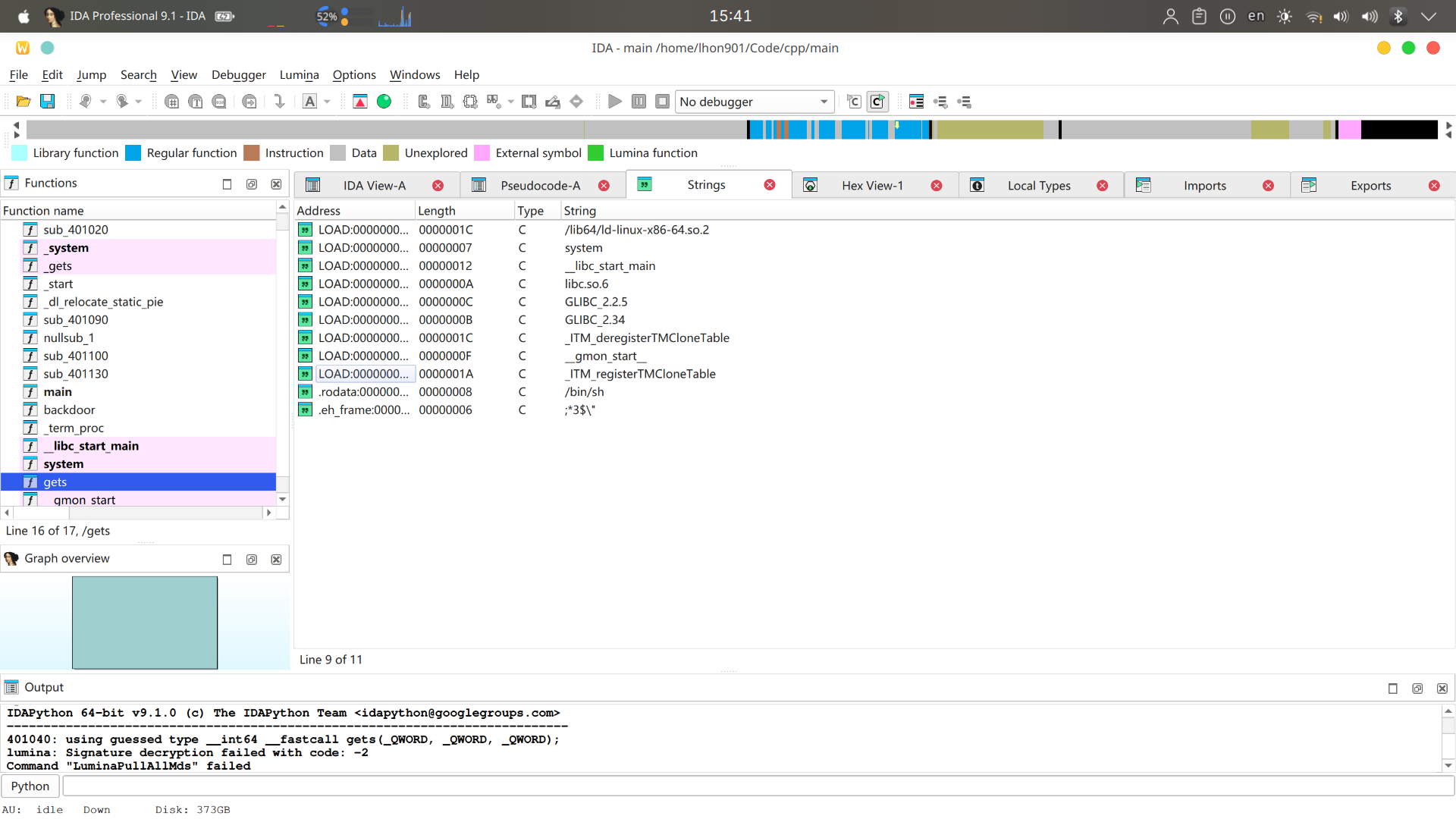
Task: Click the pause process toolbar icon
Action: coord(639,102)
